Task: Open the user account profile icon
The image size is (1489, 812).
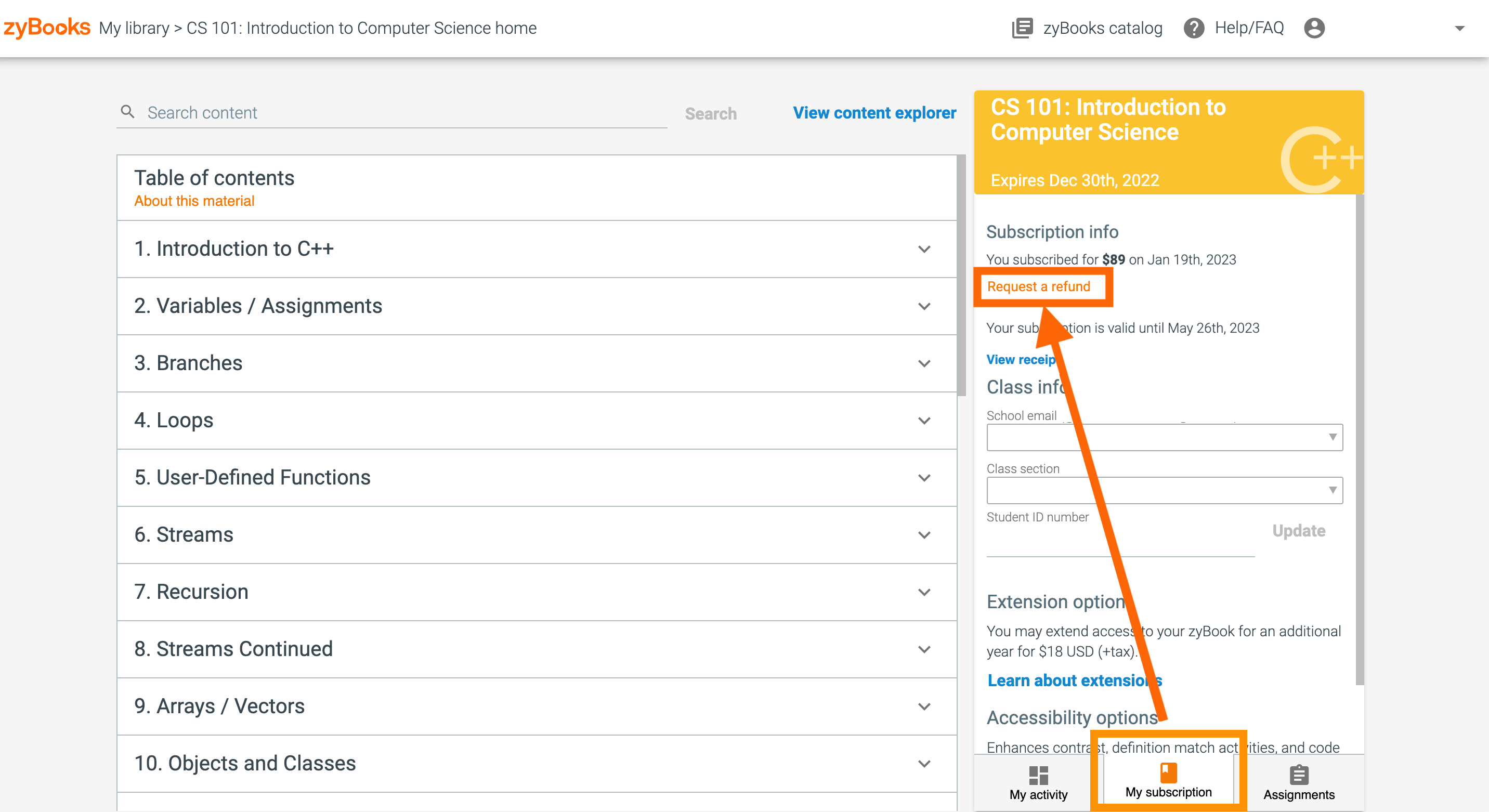Action: point(1314,28)
